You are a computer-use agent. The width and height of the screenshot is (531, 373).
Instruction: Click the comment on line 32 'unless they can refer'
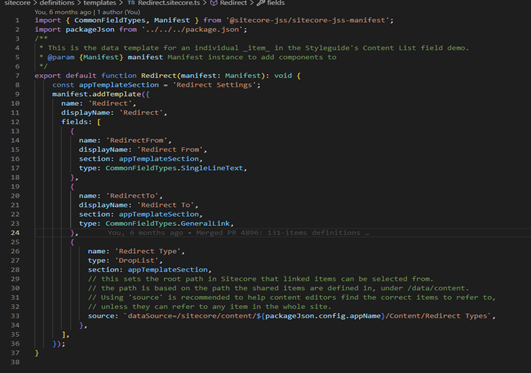pos(210,307)
